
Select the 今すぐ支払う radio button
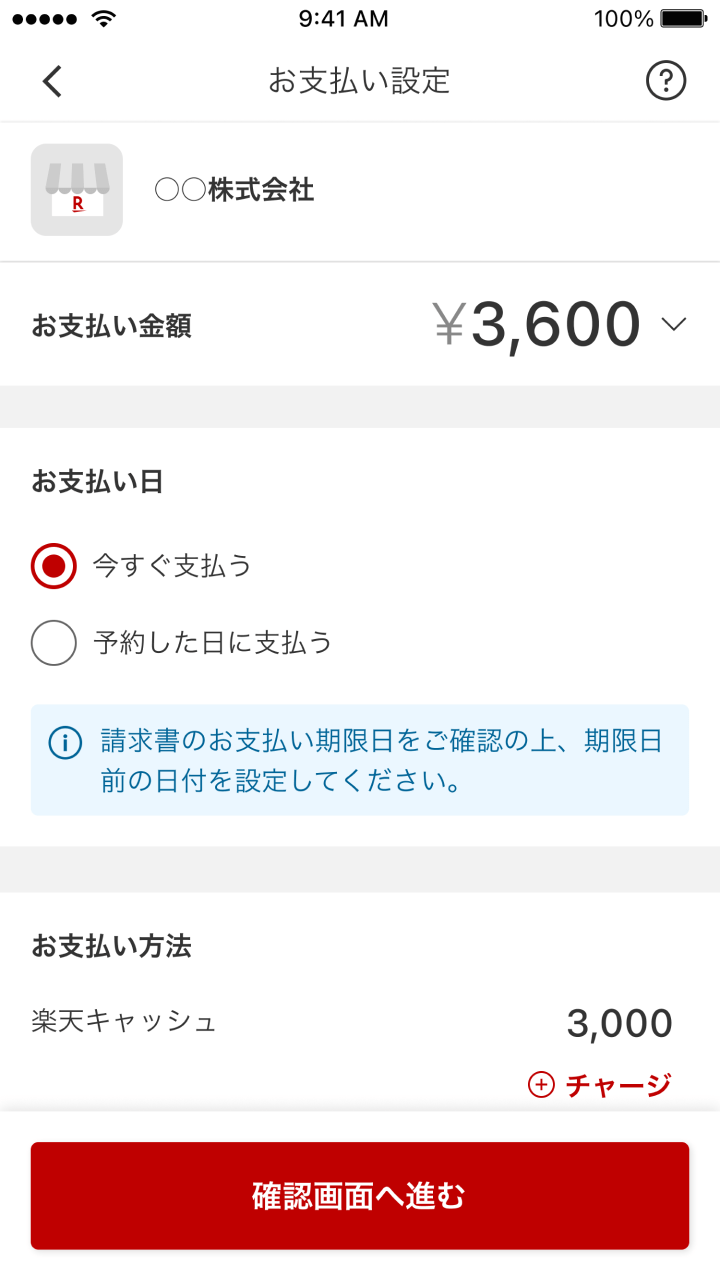click(54, 566)
